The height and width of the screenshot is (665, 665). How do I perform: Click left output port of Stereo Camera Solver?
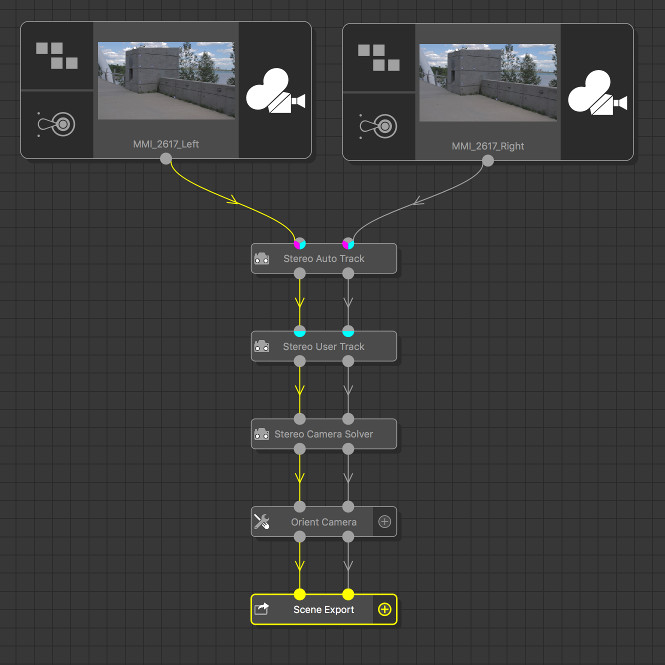tap(300, 449)
